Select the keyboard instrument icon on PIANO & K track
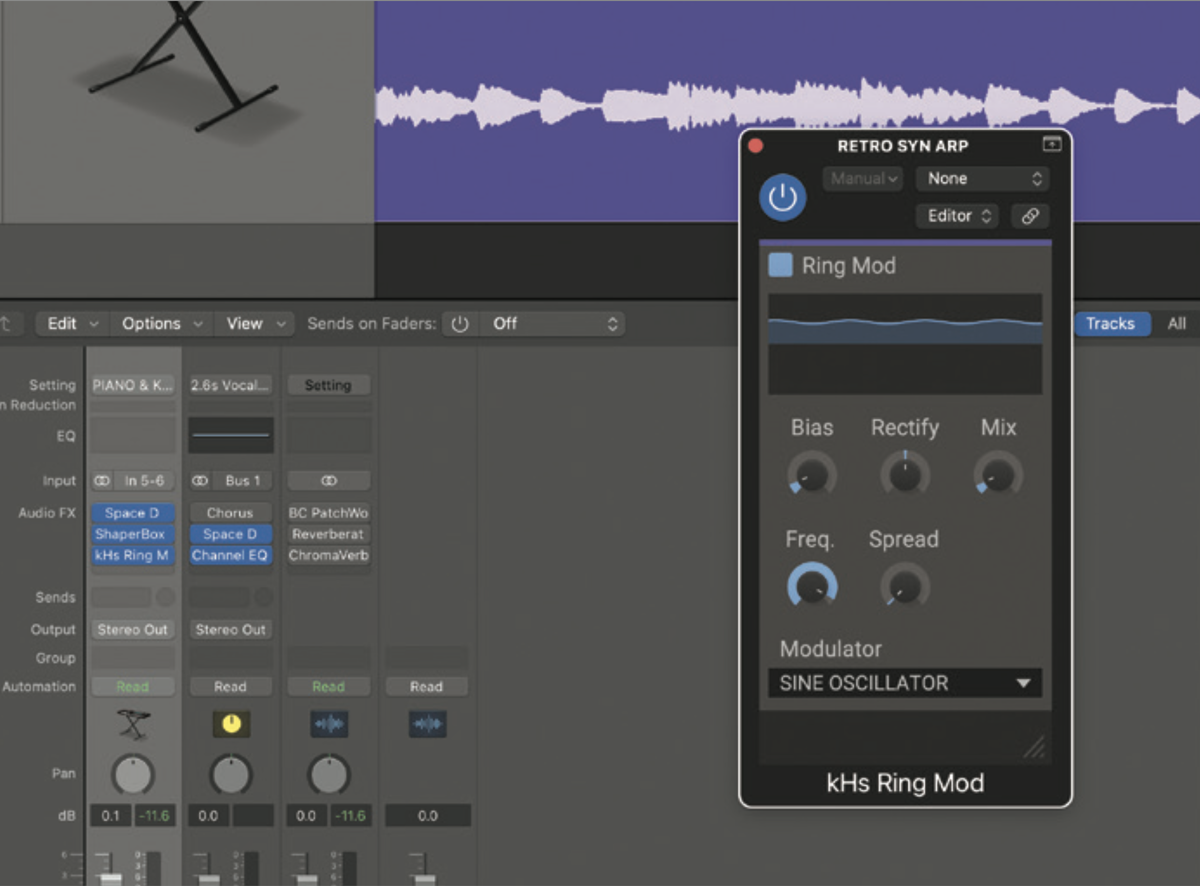This screenshot has width=1200, height=886. pos(131,724)
